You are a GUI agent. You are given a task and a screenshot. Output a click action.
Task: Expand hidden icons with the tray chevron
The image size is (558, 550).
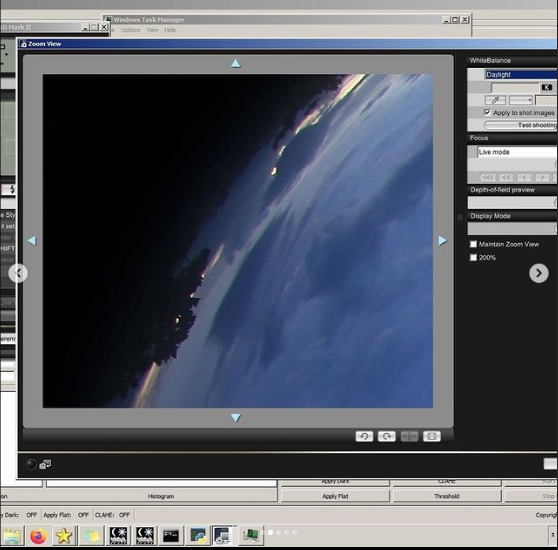click(x=553, y=535)
